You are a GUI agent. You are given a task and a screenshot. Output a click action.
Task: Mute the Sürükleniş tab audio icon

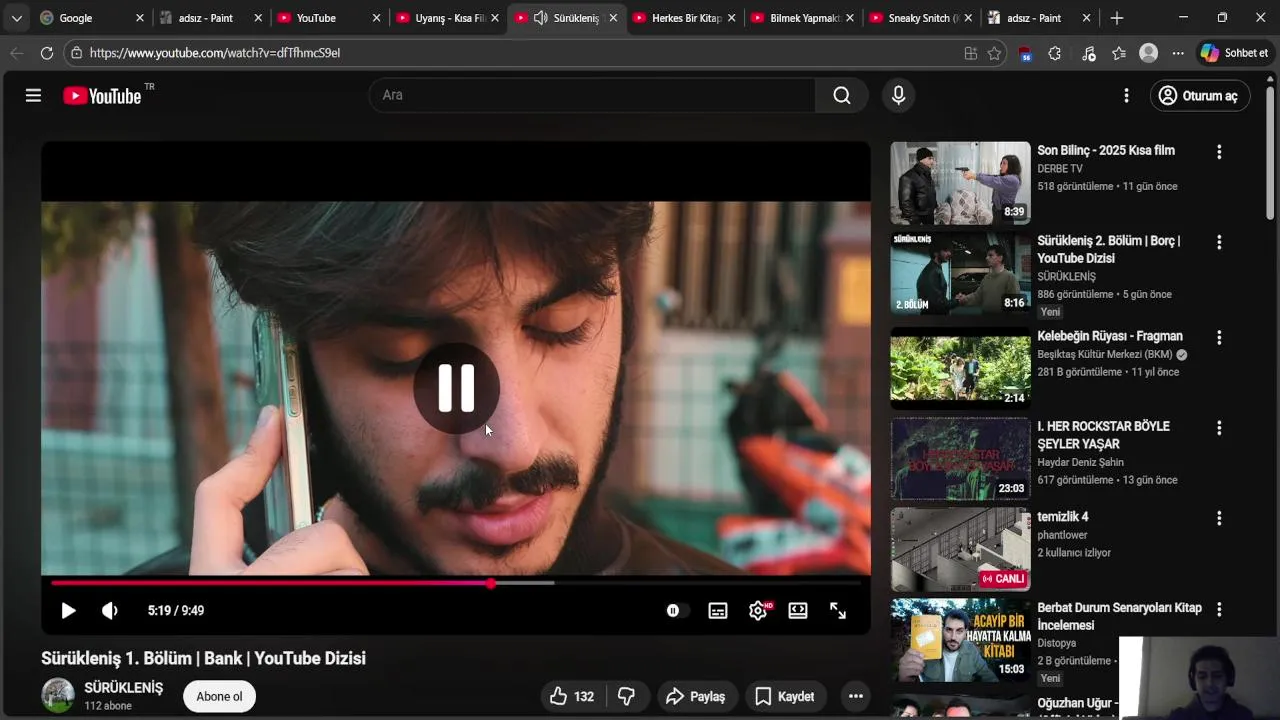[x=540, y=18]
